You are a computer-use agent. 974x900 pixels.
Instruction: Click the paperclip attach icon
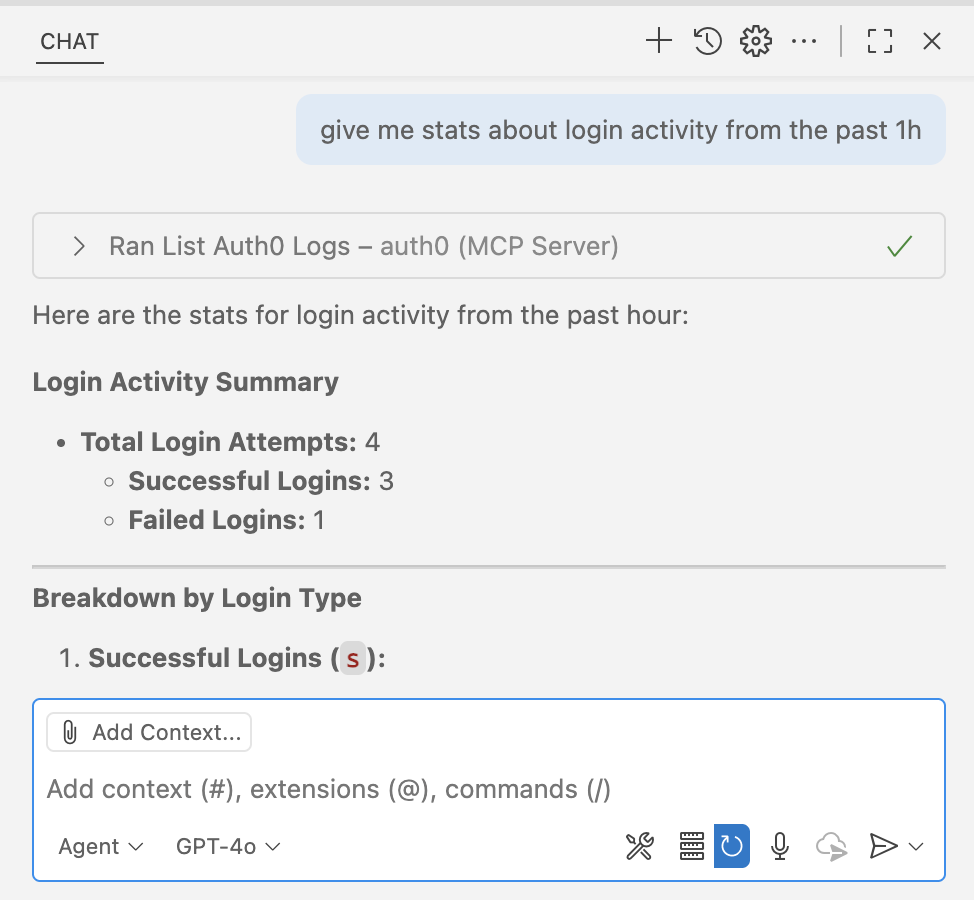pos(70,732)
